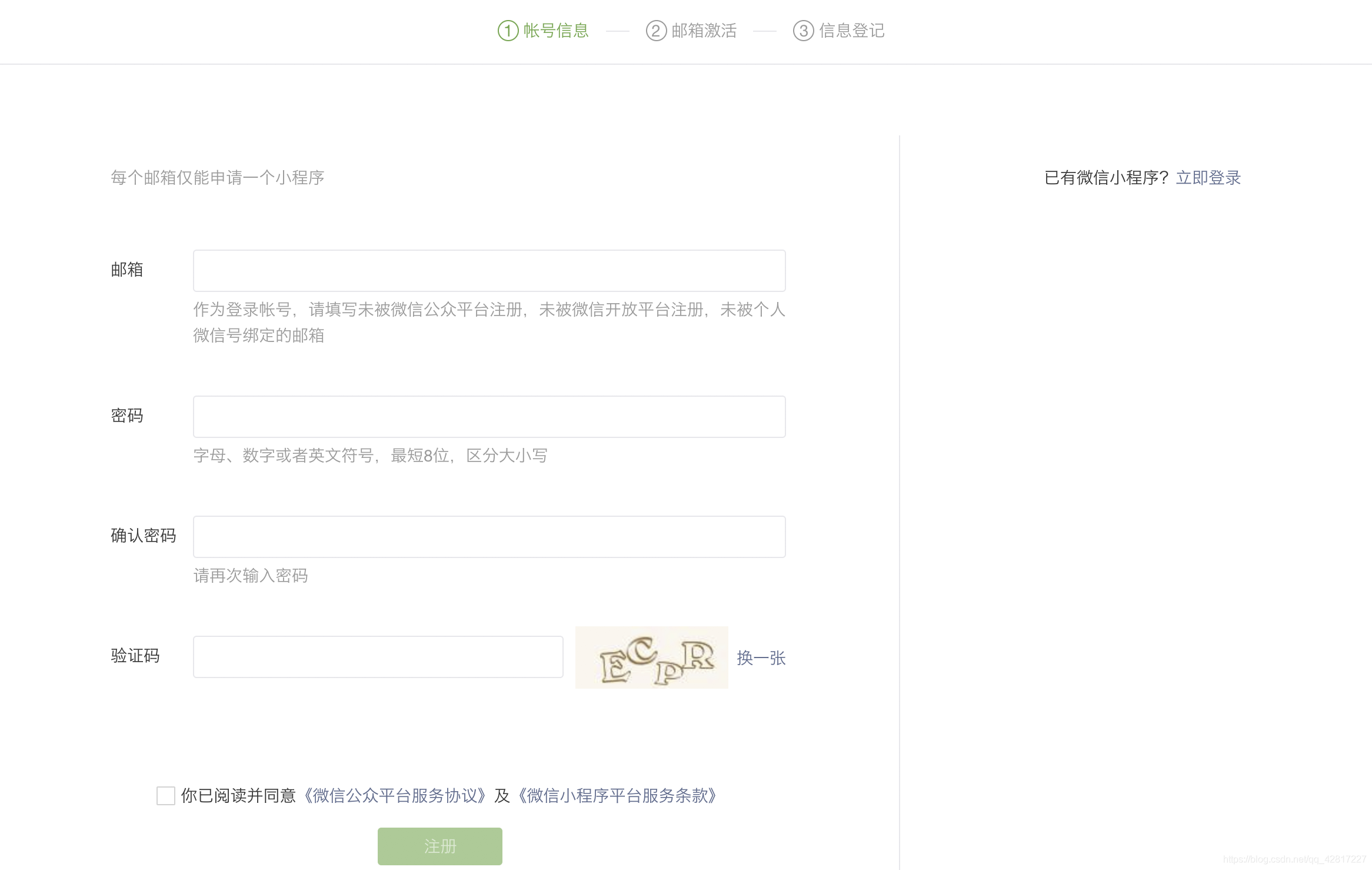Focus the 验证码 verification code field
The width and height of the screenshot is (1372, 870).
point(378,656)
